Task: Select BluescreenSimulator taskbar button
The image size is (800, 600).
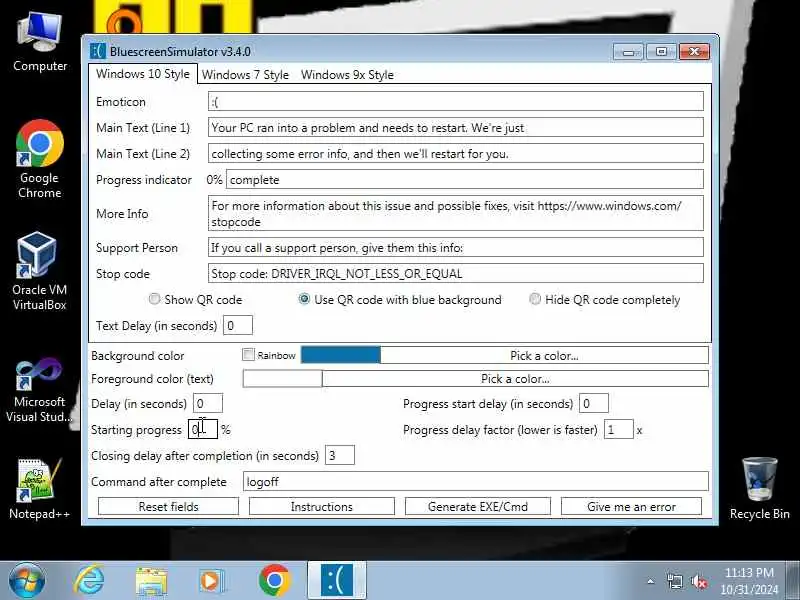Action: tap(337, 581)
